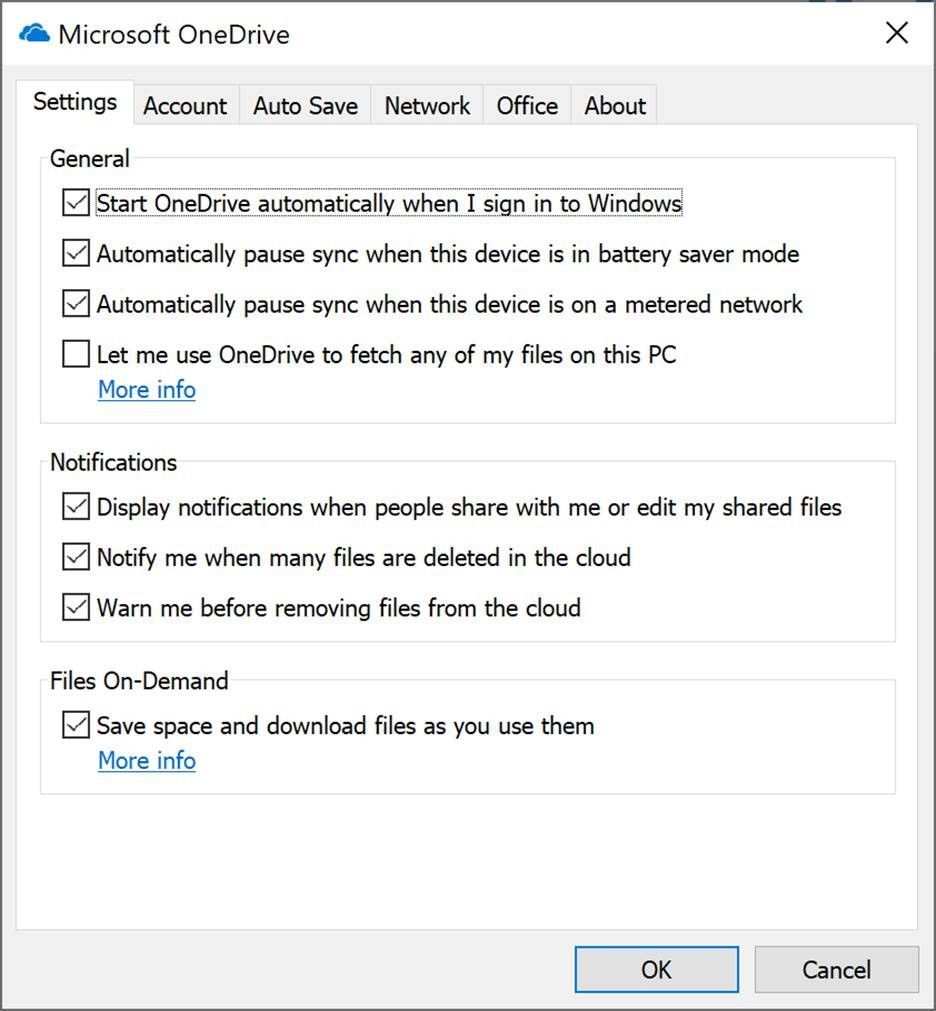
Task: Open More info about fetching files
Action: tap(146, 389)
